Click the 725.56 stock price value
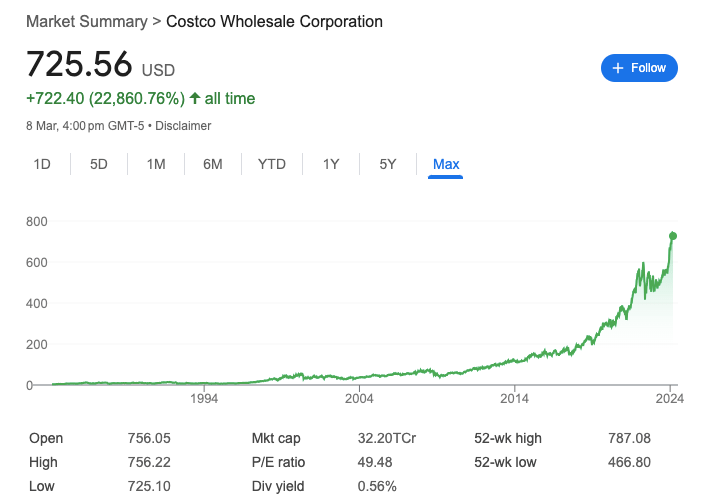 click(x=79, y=64)
